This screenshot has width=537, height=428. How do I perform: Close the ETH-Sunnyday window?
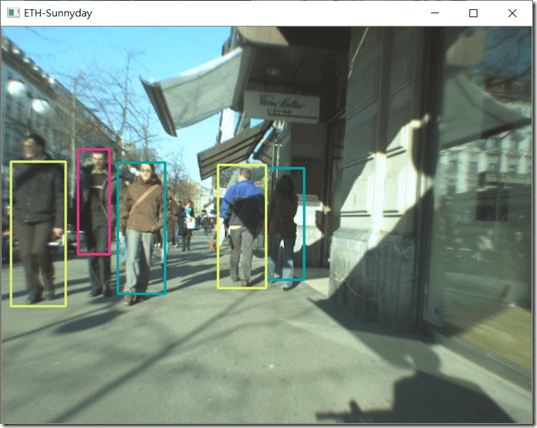512,13
